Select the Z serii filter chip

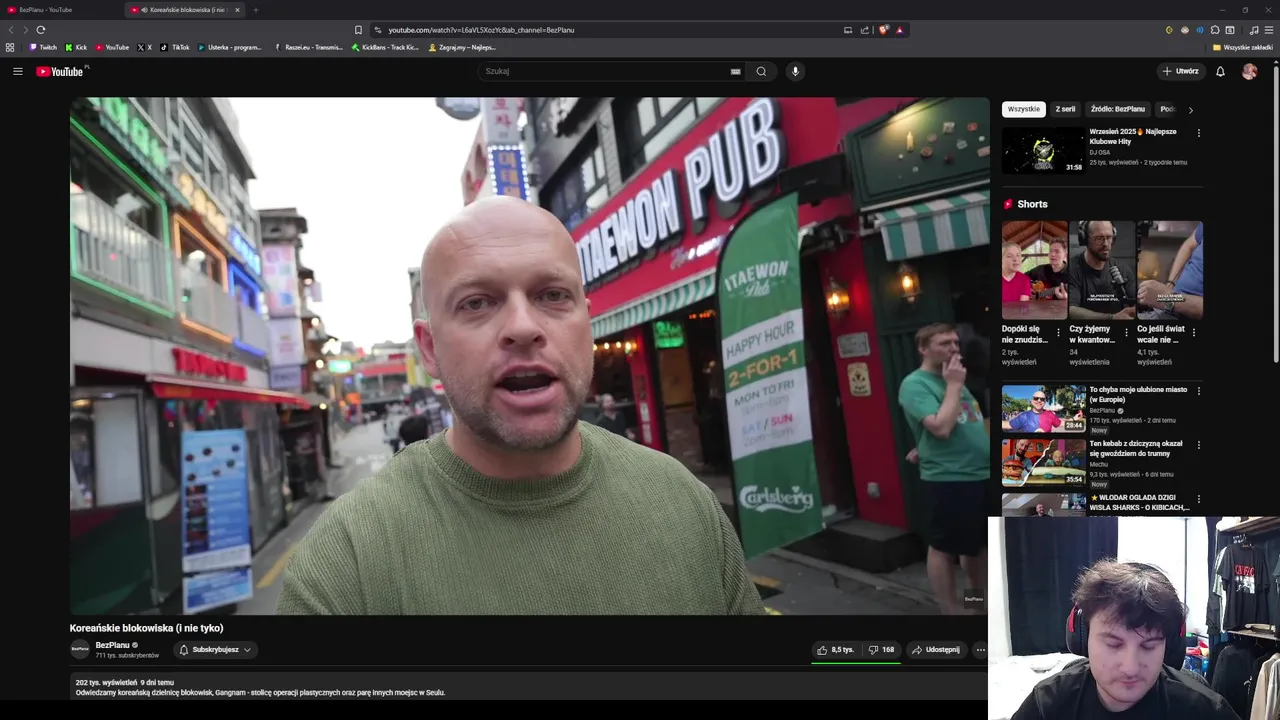point(1065,109)
